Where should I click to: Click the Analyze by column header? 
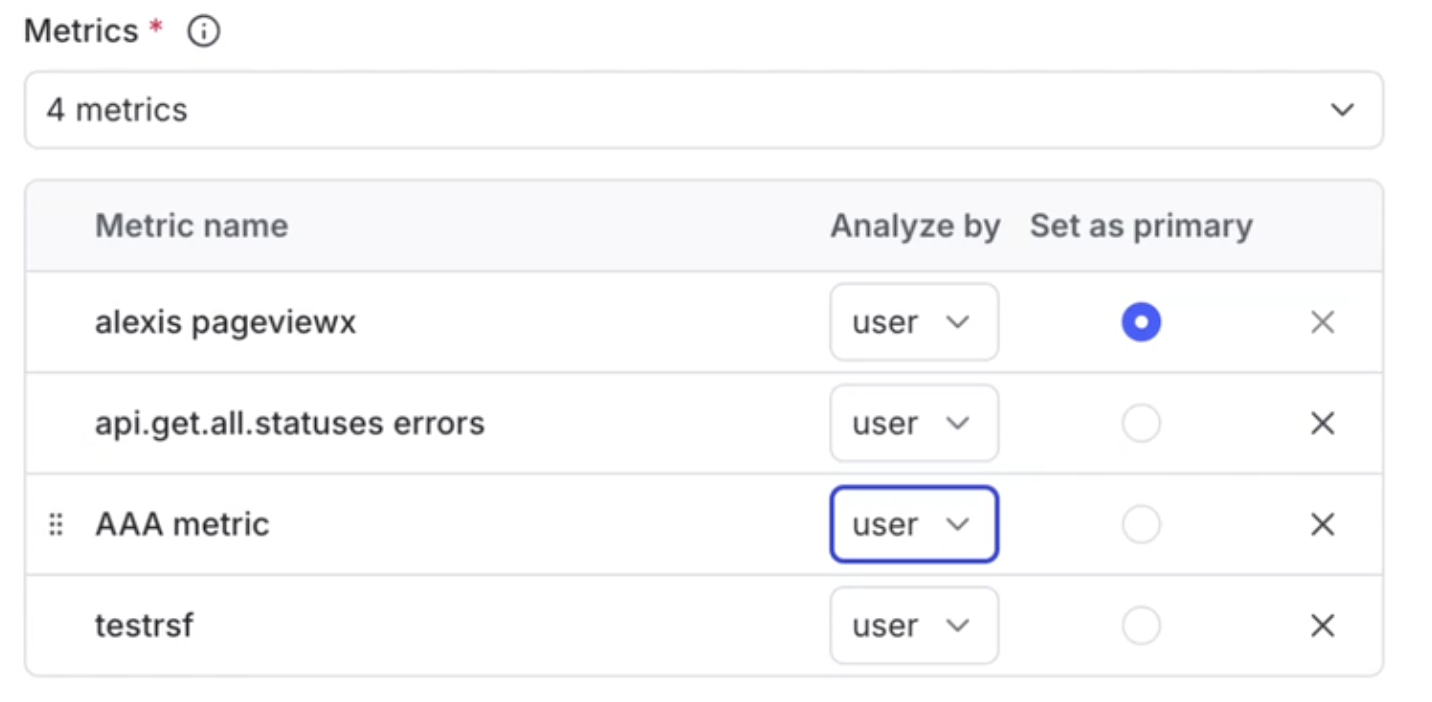[915, 226]
